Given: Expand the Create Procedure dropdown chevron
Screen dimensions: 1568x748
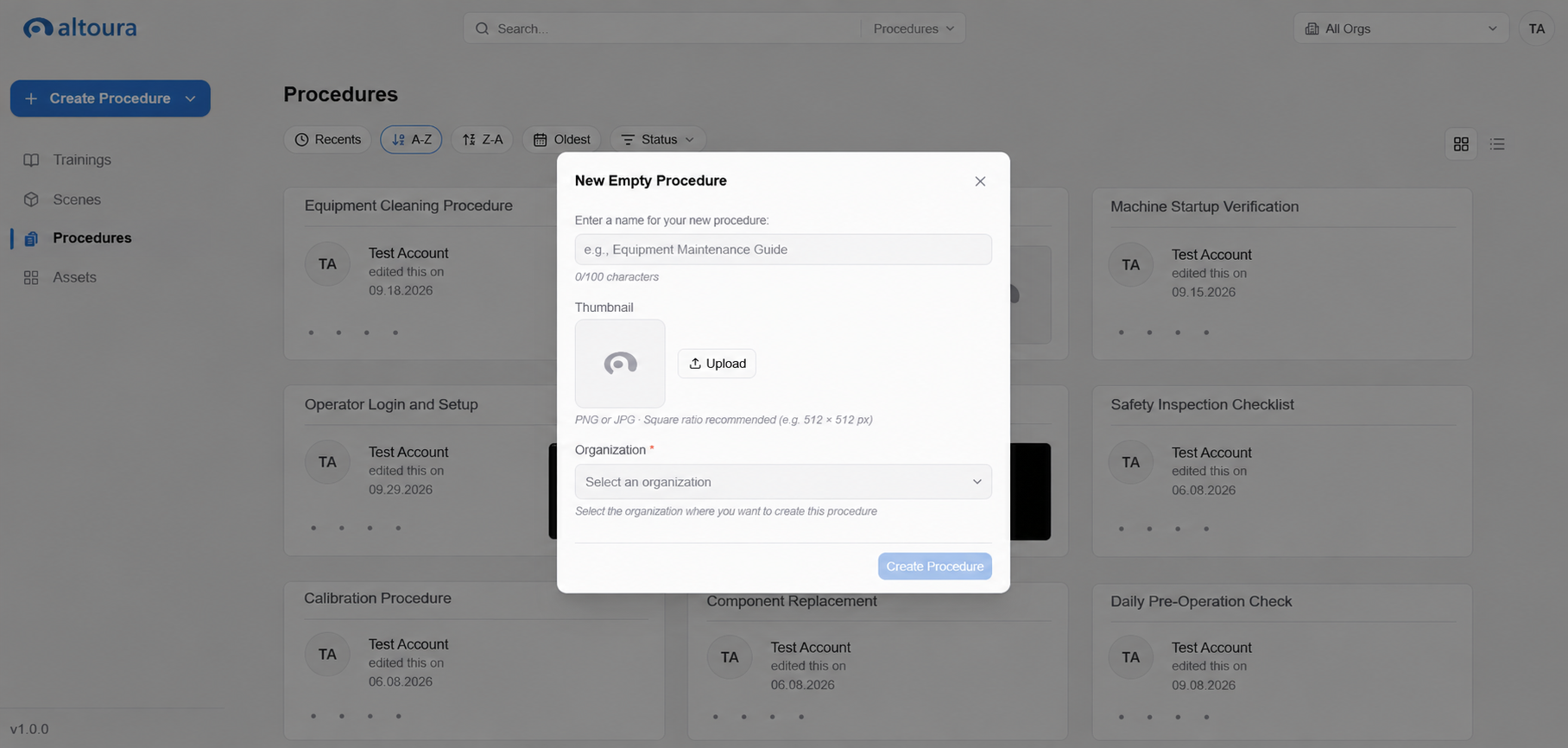Looking at the screenshot, I should [x=191, y=98].
